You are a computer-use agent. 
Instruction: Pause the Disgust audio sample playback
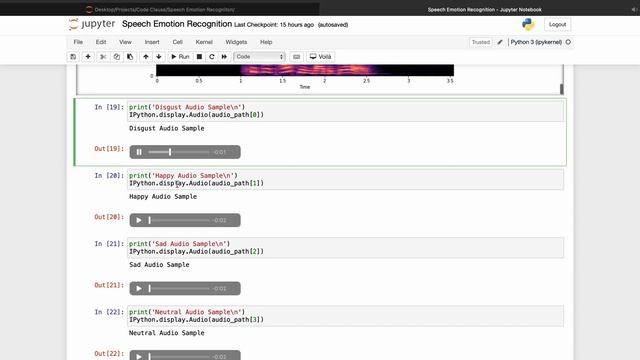coord(139,152)
